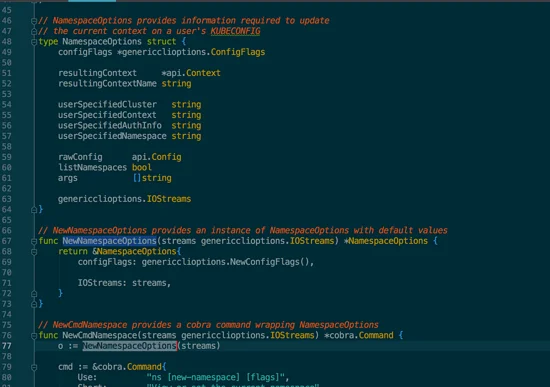Collapse the NamespaceOptions struct fold on line 48
The width and height of the screenshot is (550, 387).
click(34, 42)
